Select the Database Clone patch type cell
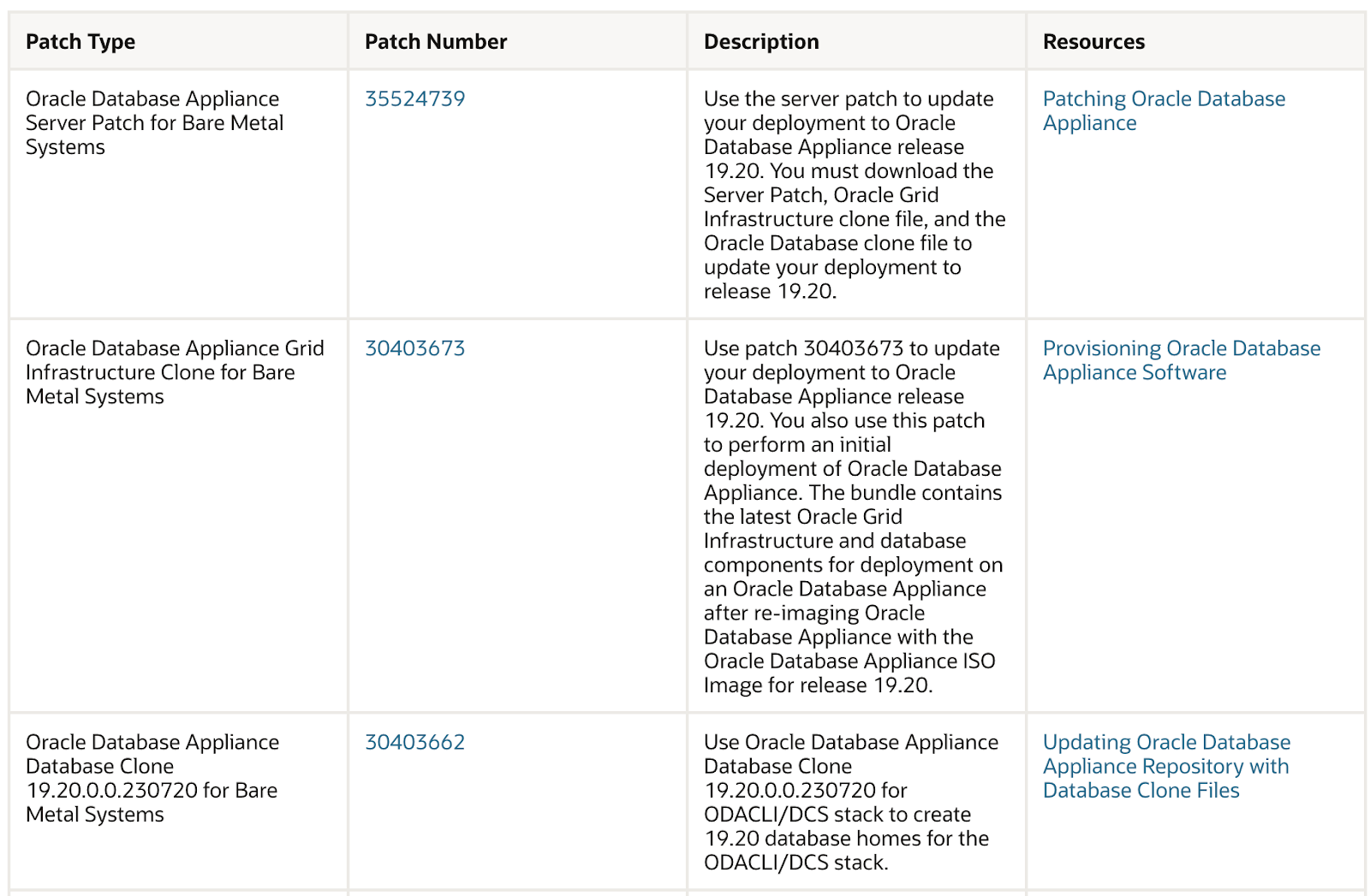The width and height of the screenshot is (1370, 896). coord(152,779)
